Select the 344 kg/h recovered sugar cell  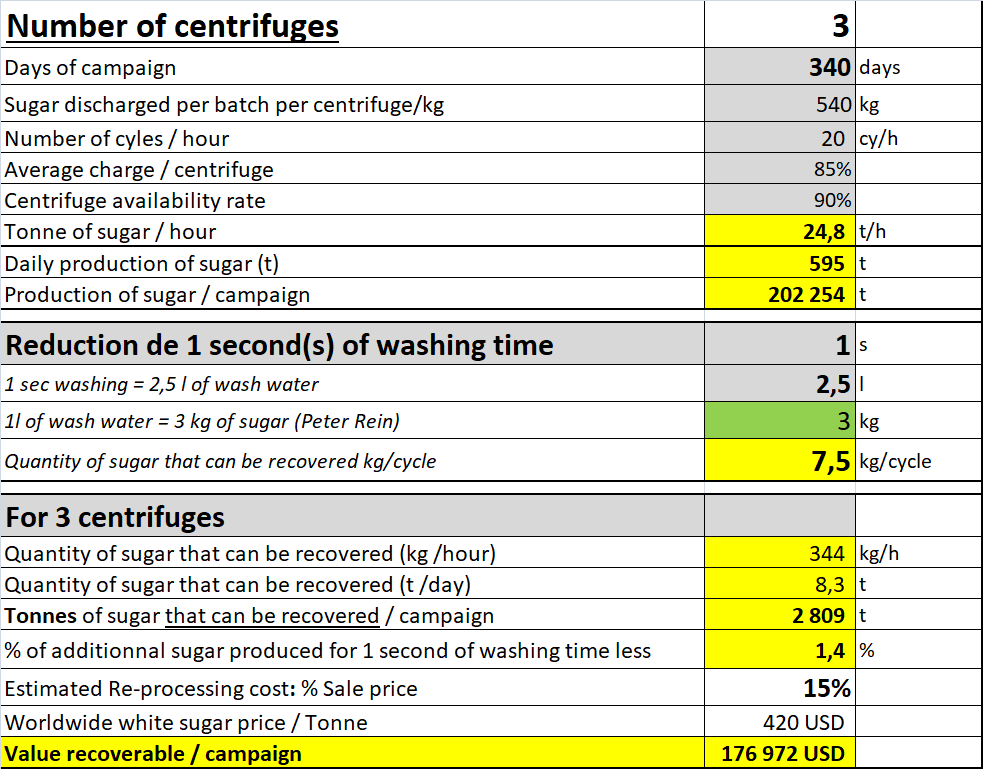pyautogui.click(x=780, y=553)
